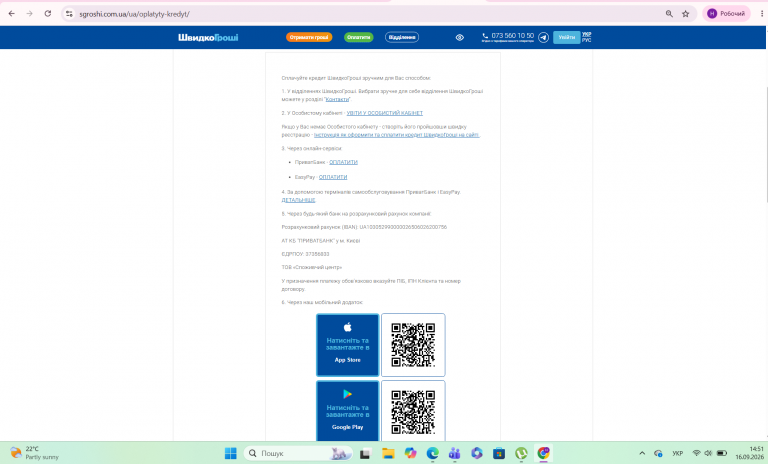This screenshot has height=464, width=768.
Task: Click the phone number 073 560 10 50
Action: coord(512,36)
